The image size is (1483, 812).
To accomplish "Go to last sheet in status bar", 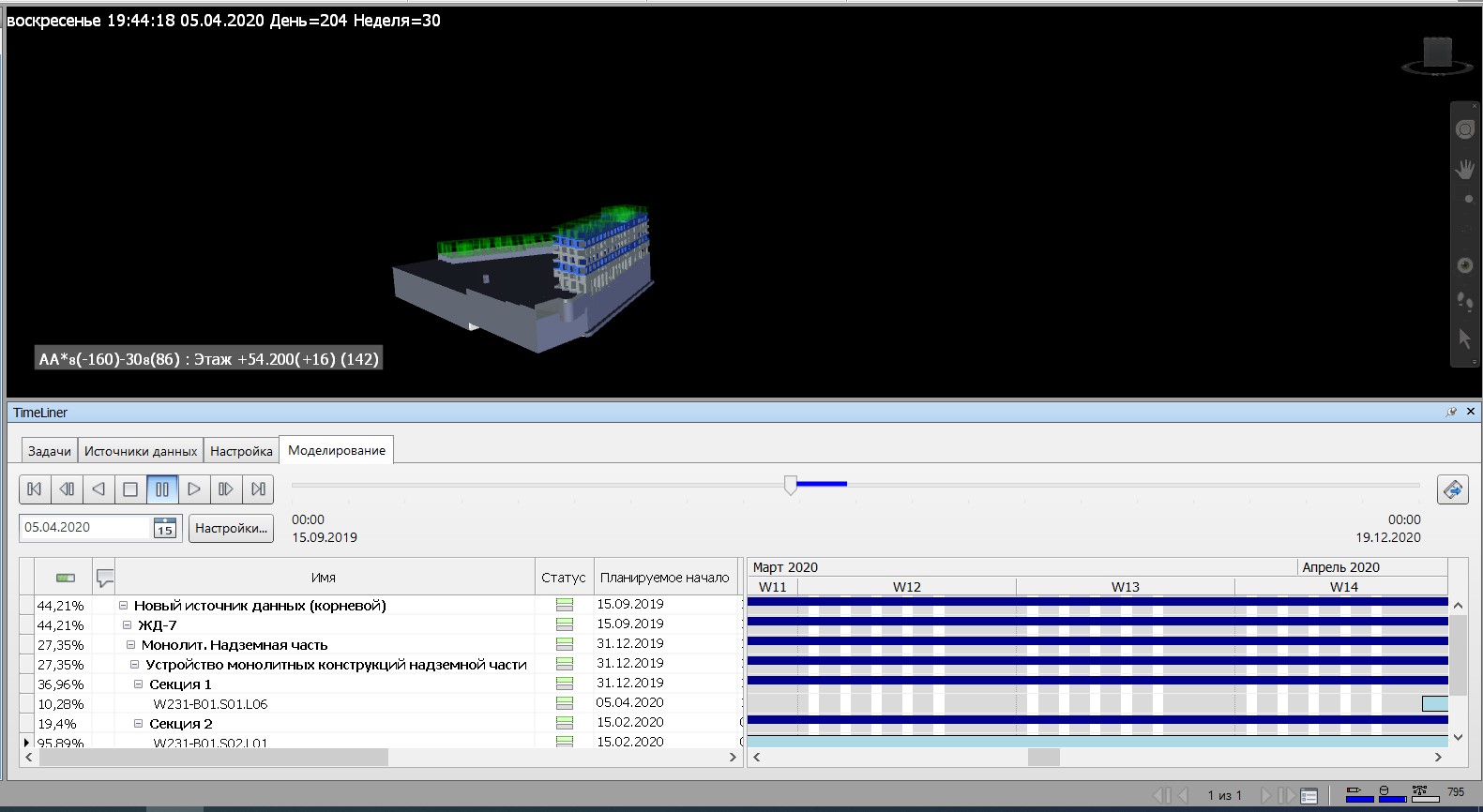I will (1286, 795).
